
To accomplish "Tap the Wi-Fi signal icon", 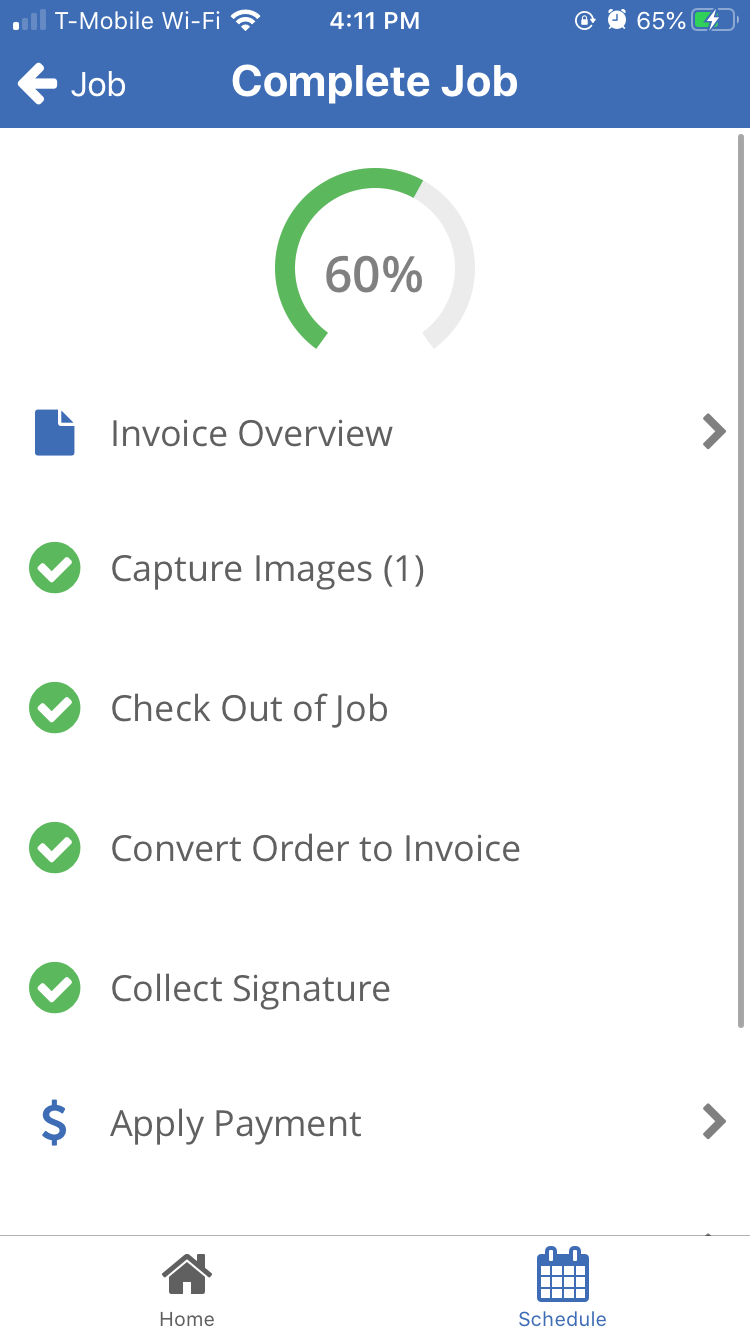I will (244, 20).
